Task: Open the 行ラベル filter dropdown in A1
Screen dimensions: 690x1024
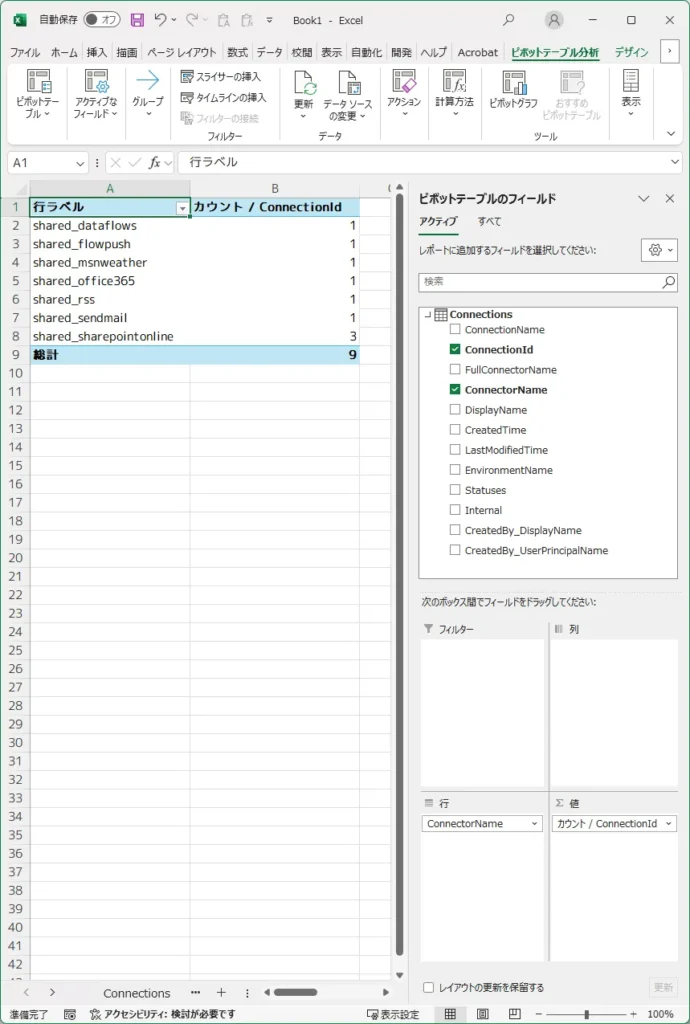Action: pyautogui.click(x=182, y=208)
